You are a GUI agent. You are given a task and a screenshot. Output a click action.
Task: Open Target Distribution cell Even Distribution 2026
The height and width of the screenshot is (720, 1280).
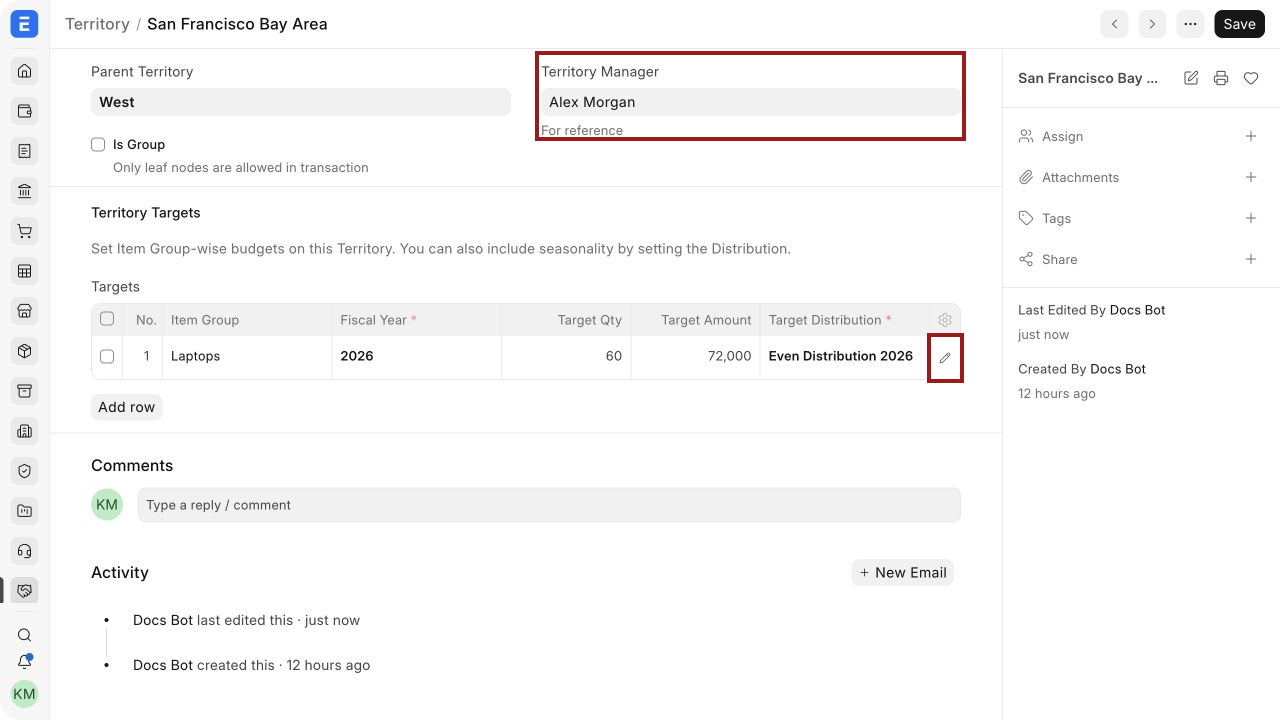(x=844, y=356)
